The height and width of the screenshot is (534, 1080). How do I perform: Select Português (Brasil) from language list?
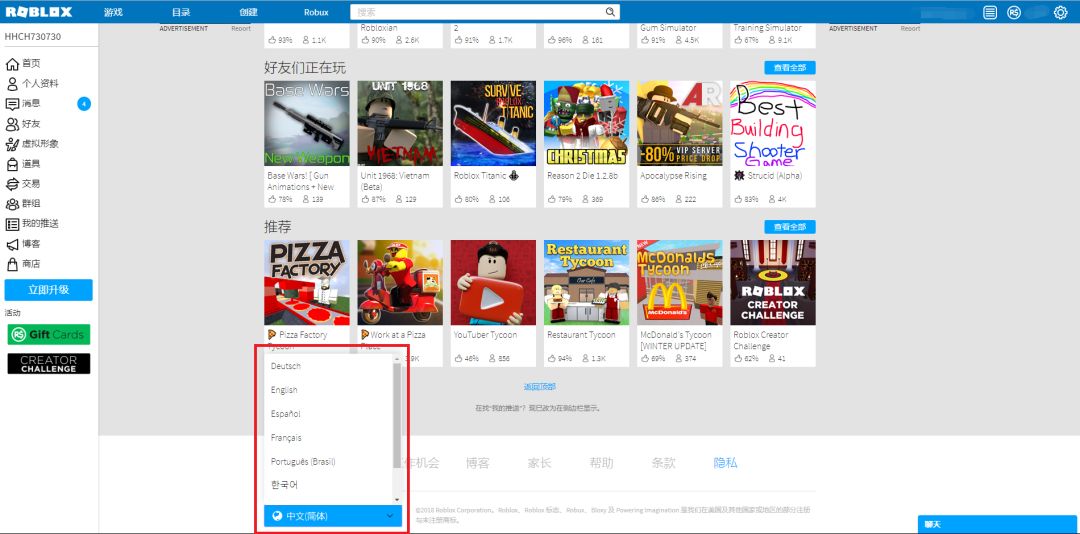coord(303,462)
